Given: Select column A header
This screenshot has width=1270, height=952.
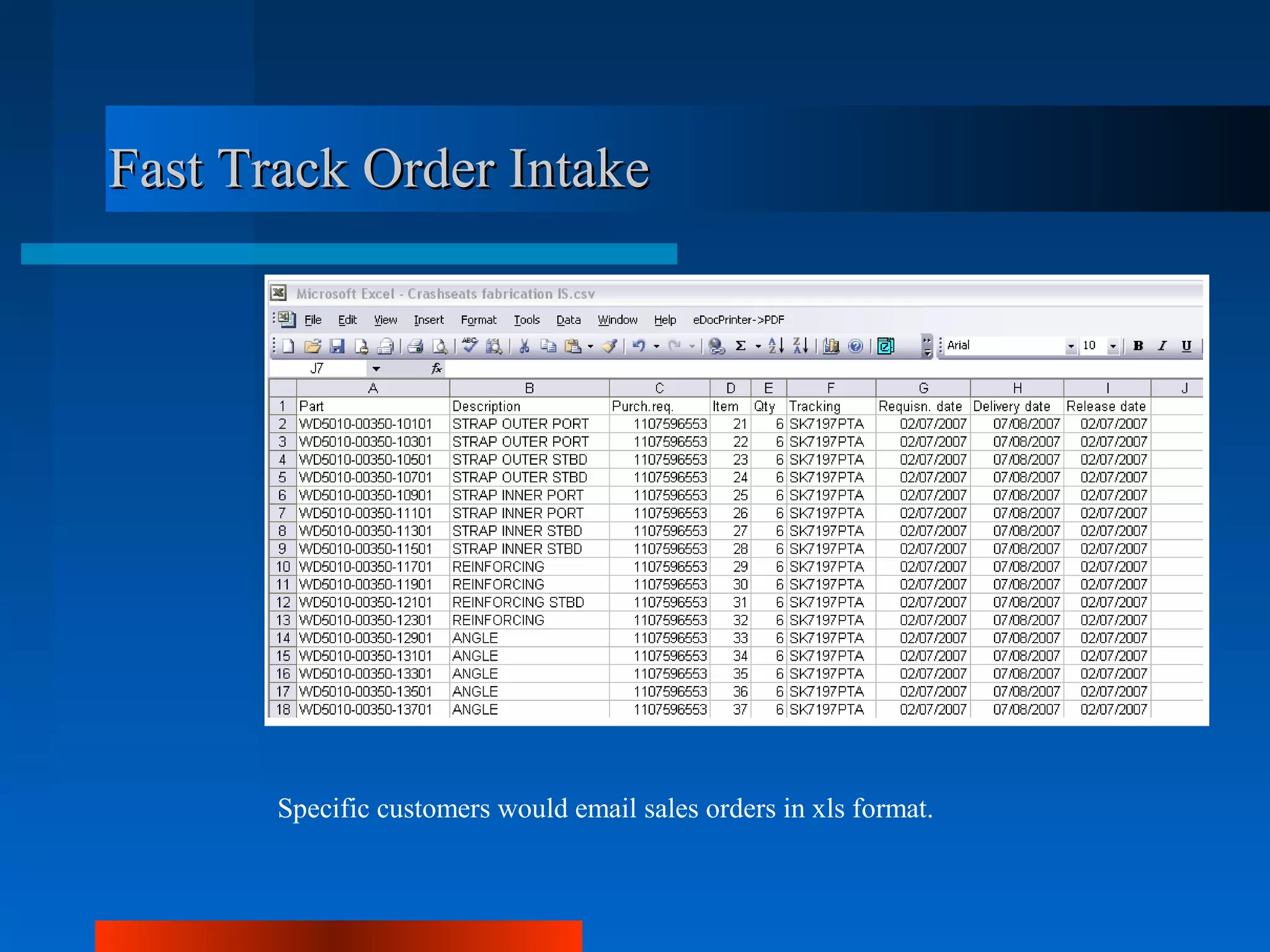Looking at the screenshot, I should 373,388.
